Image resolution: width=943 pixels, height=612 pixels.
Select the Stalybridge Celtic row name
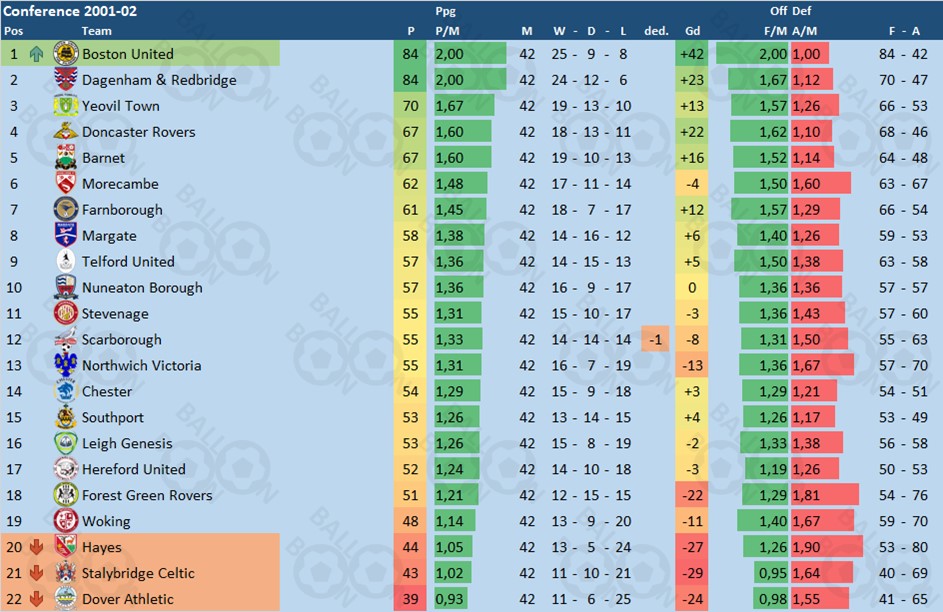point(138,573)
